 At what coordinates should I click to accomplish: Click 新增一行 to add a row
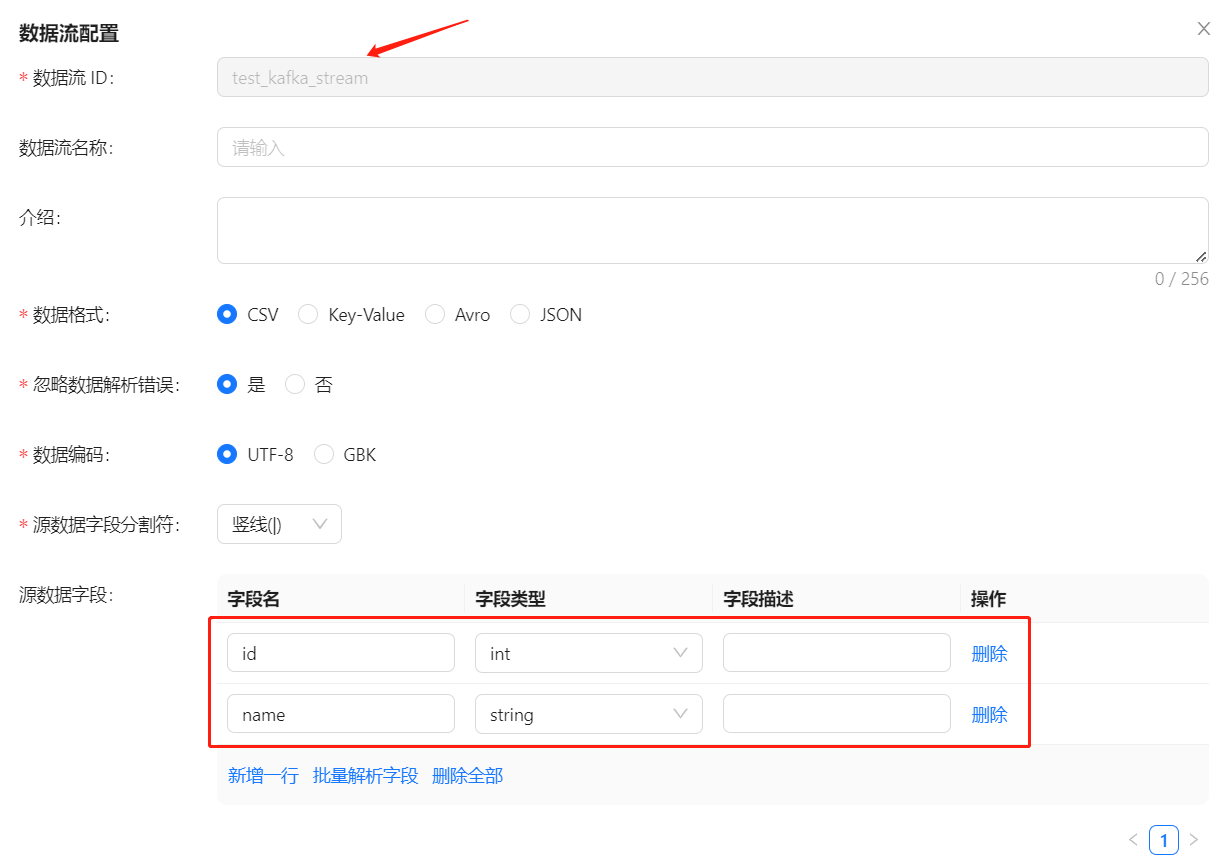263,776
